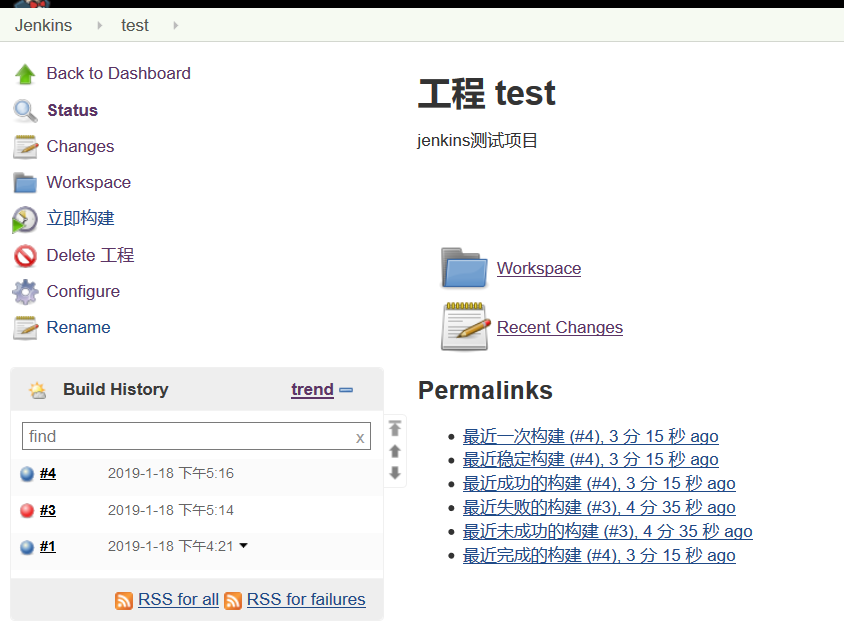Open RSS for all link

pos(178,599)
